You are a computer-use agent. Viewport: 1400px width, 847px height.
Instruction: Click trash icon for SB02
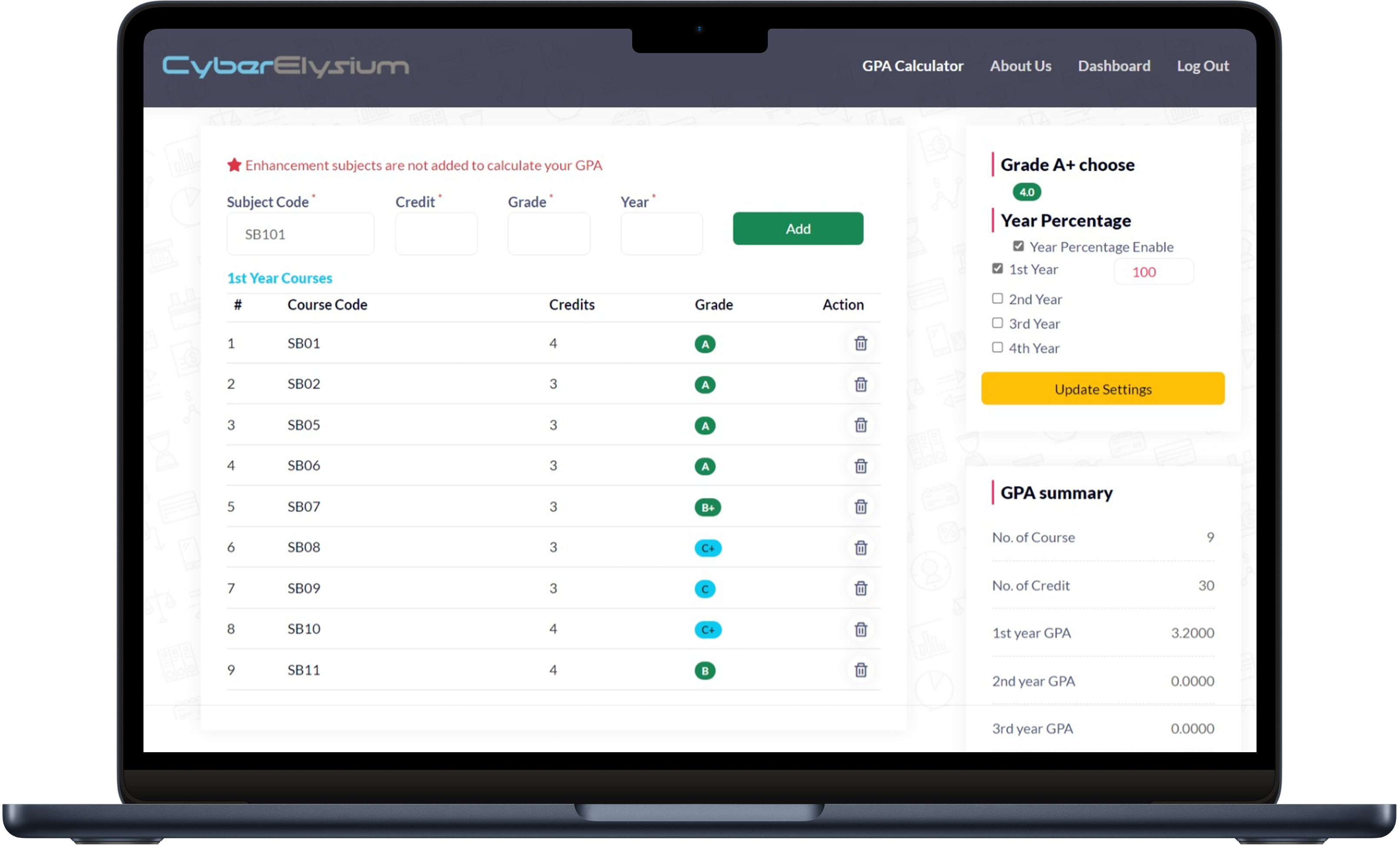point(861,384)
